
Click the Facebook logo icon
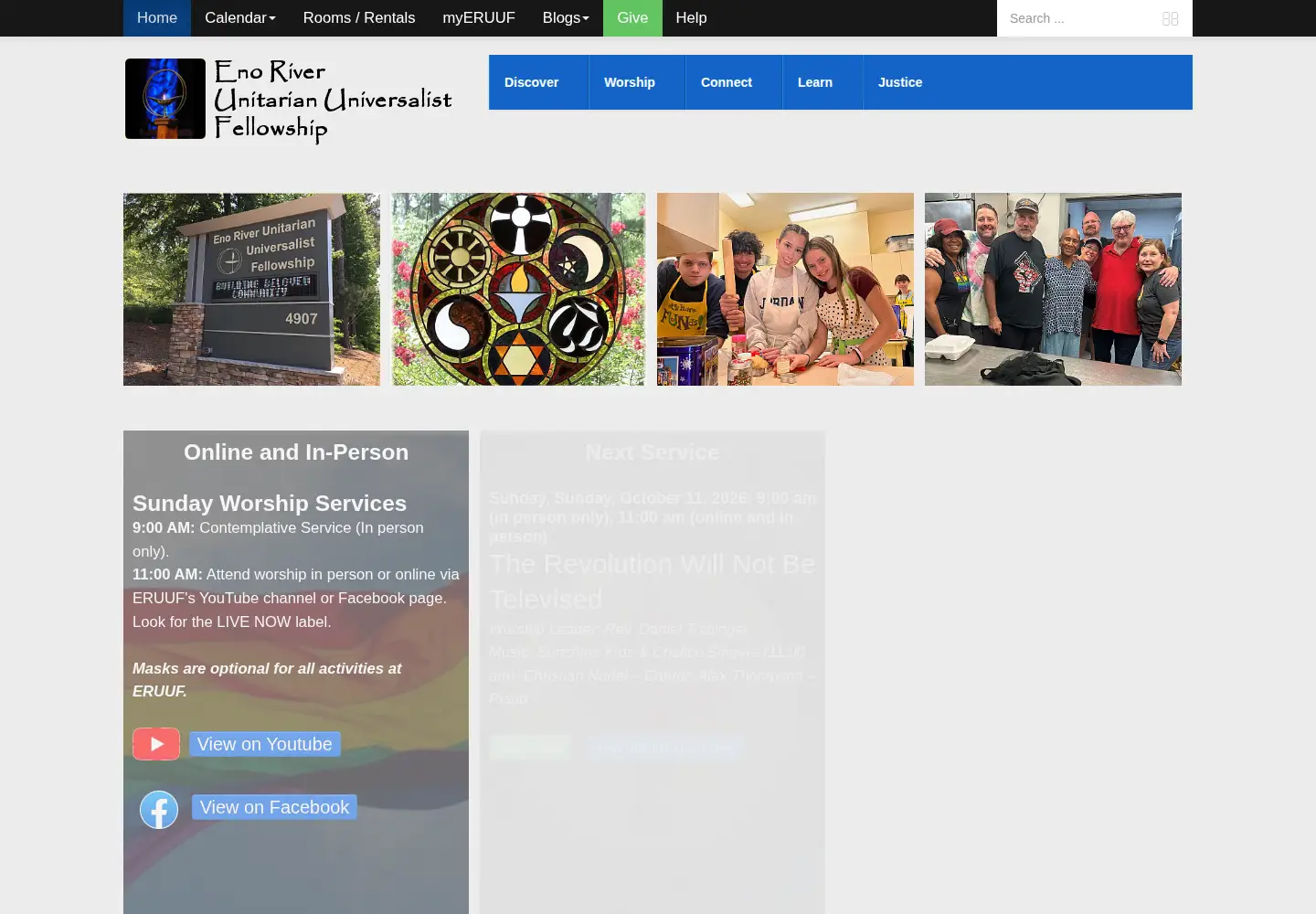[159, 810]
